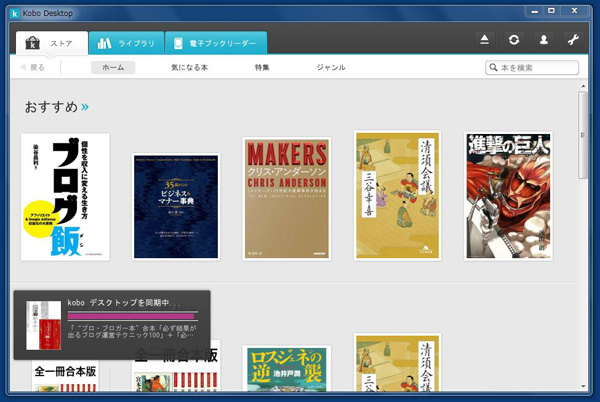
Task: Click the kobo デスクトップを同期中 text
Action: (x=124, y=303)
